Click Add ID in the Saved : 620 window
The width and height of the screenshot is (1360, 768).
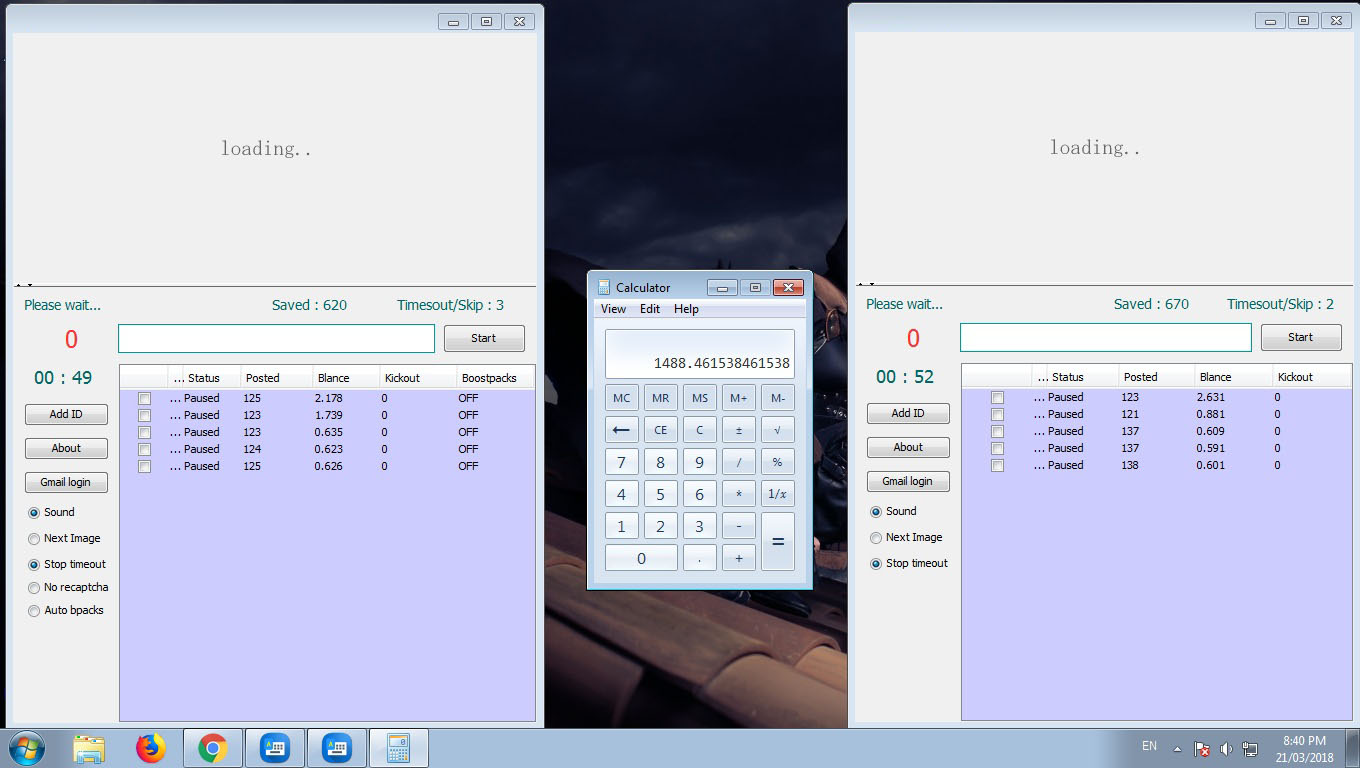66,414
